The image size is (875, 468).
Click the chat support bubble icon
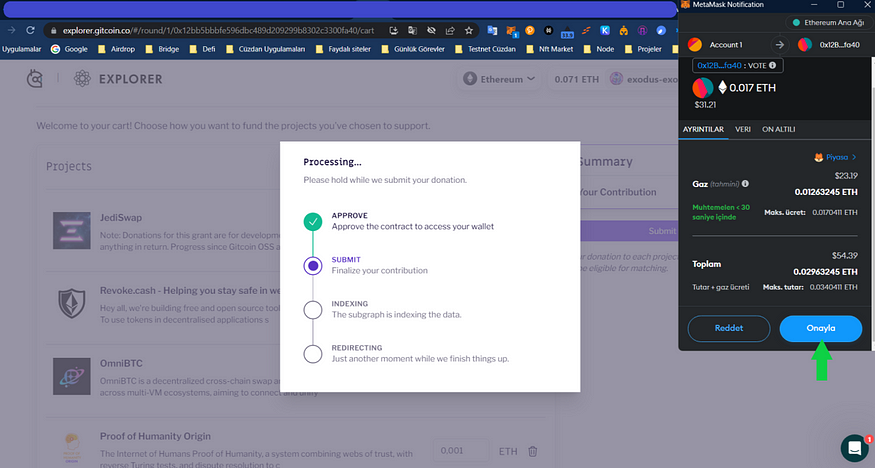pos(853,447)
